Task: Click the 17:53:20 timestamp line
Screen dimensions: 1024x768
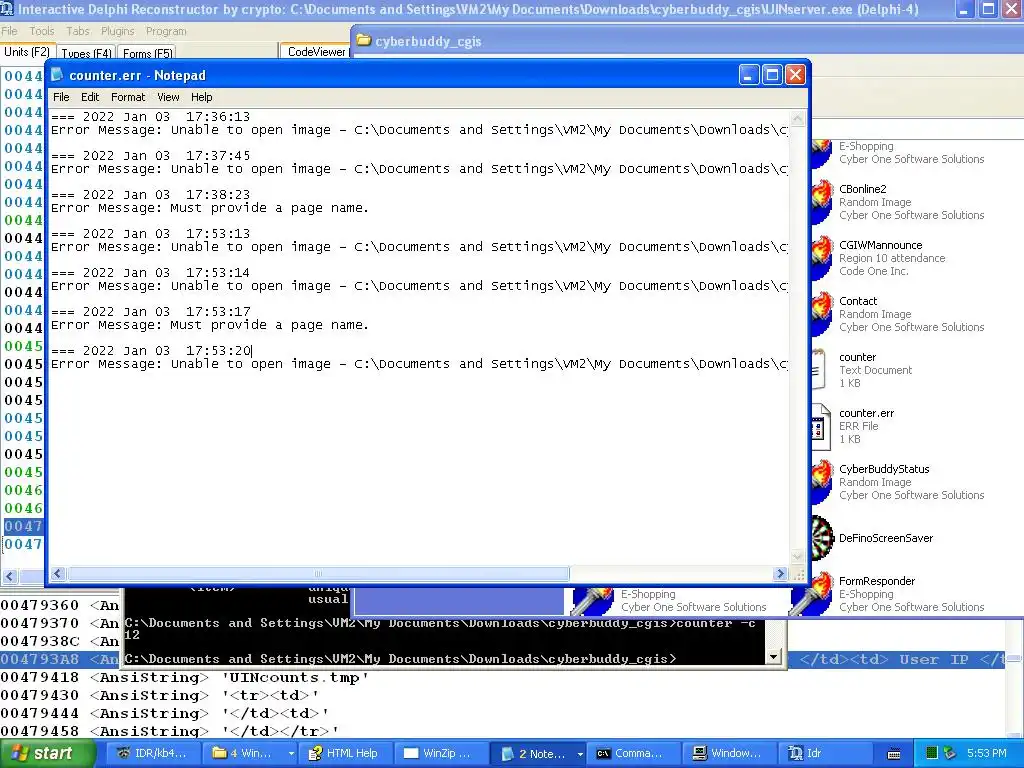Action: pyautogui.click(x=151, y=351)
